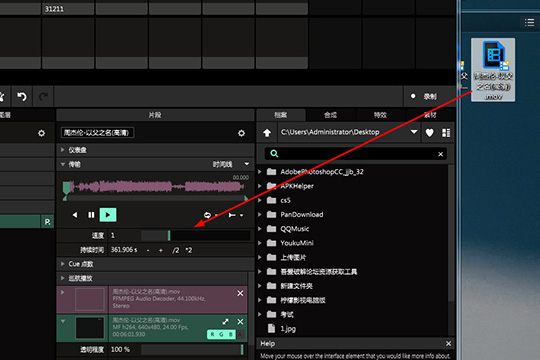Toggle the R button on layer
The image size is (540, 360).
47,222
